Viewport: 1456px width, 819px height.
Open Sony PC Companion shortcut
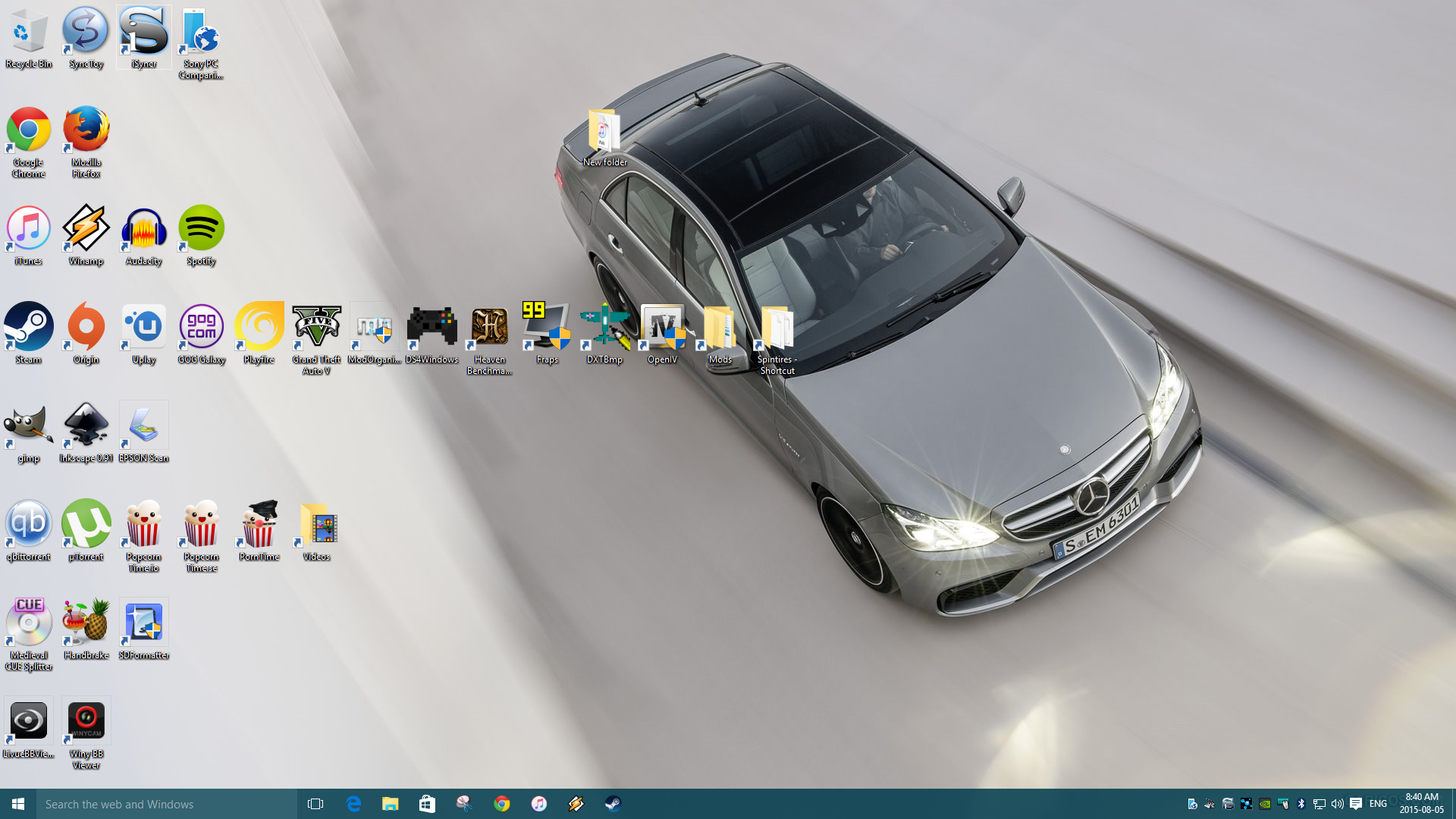(x=201, y=43)
